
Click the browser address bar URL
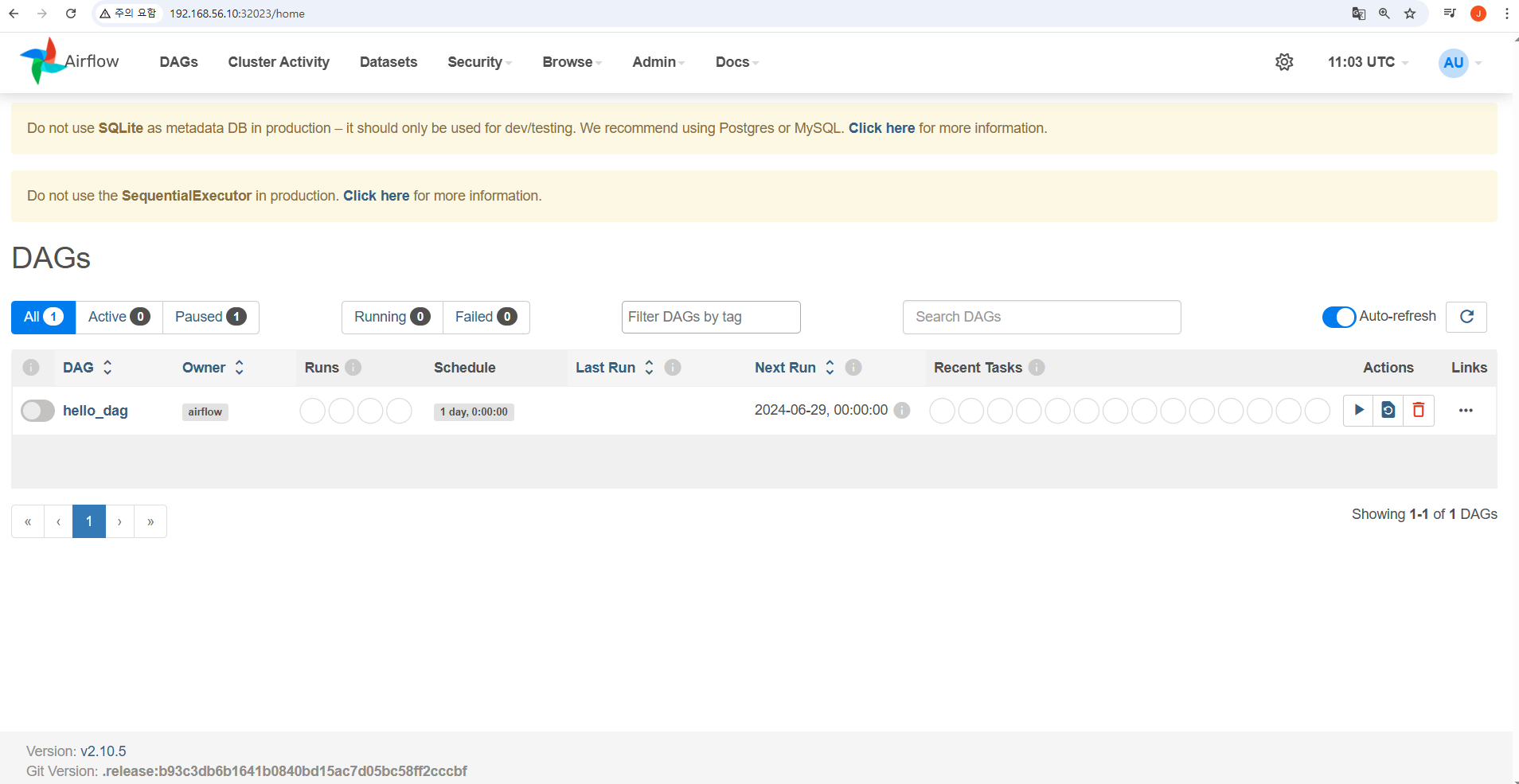[237, 14]
